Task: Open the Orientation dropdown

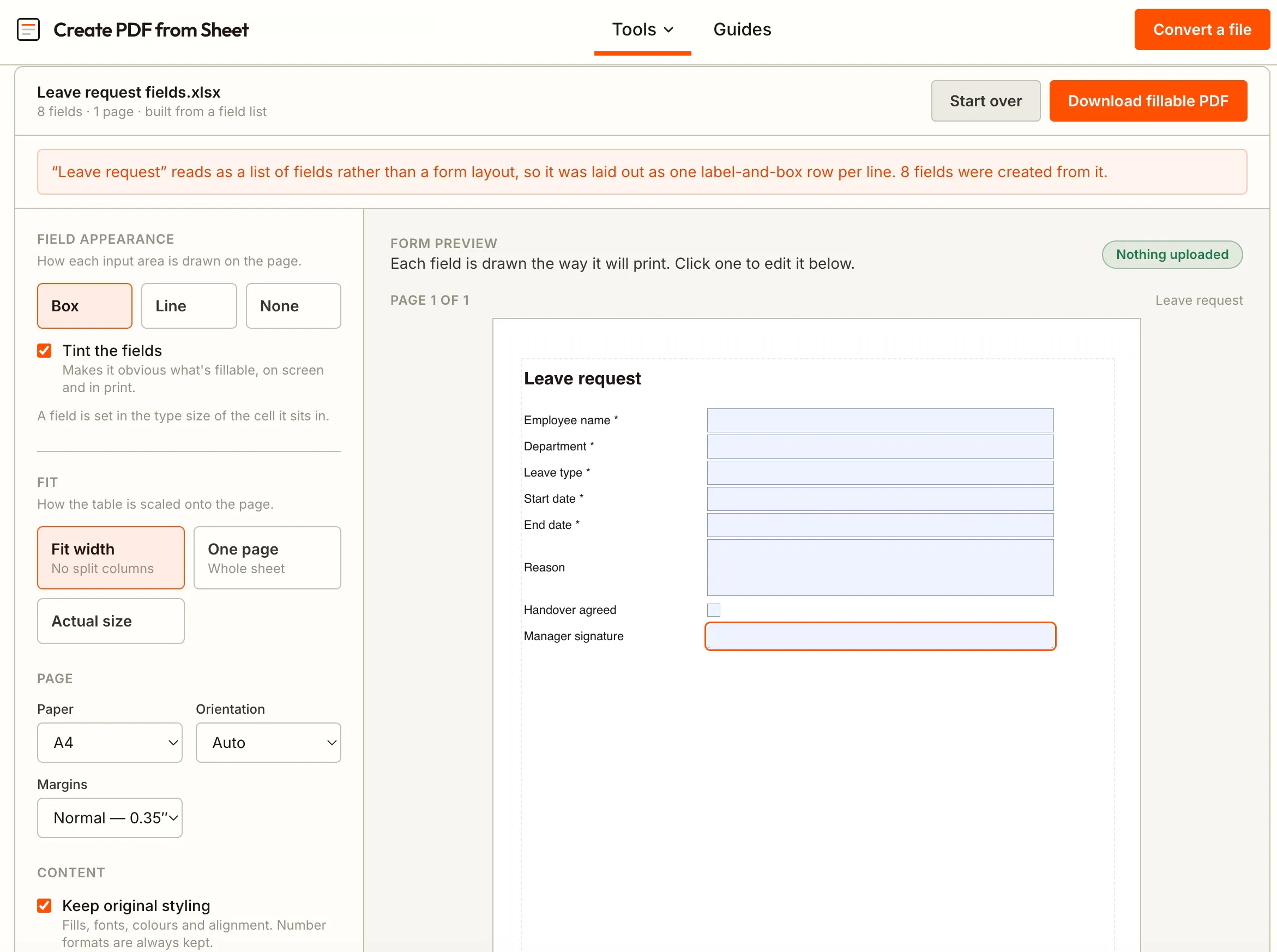Action: pyautogui.click(x=268, y=742)
